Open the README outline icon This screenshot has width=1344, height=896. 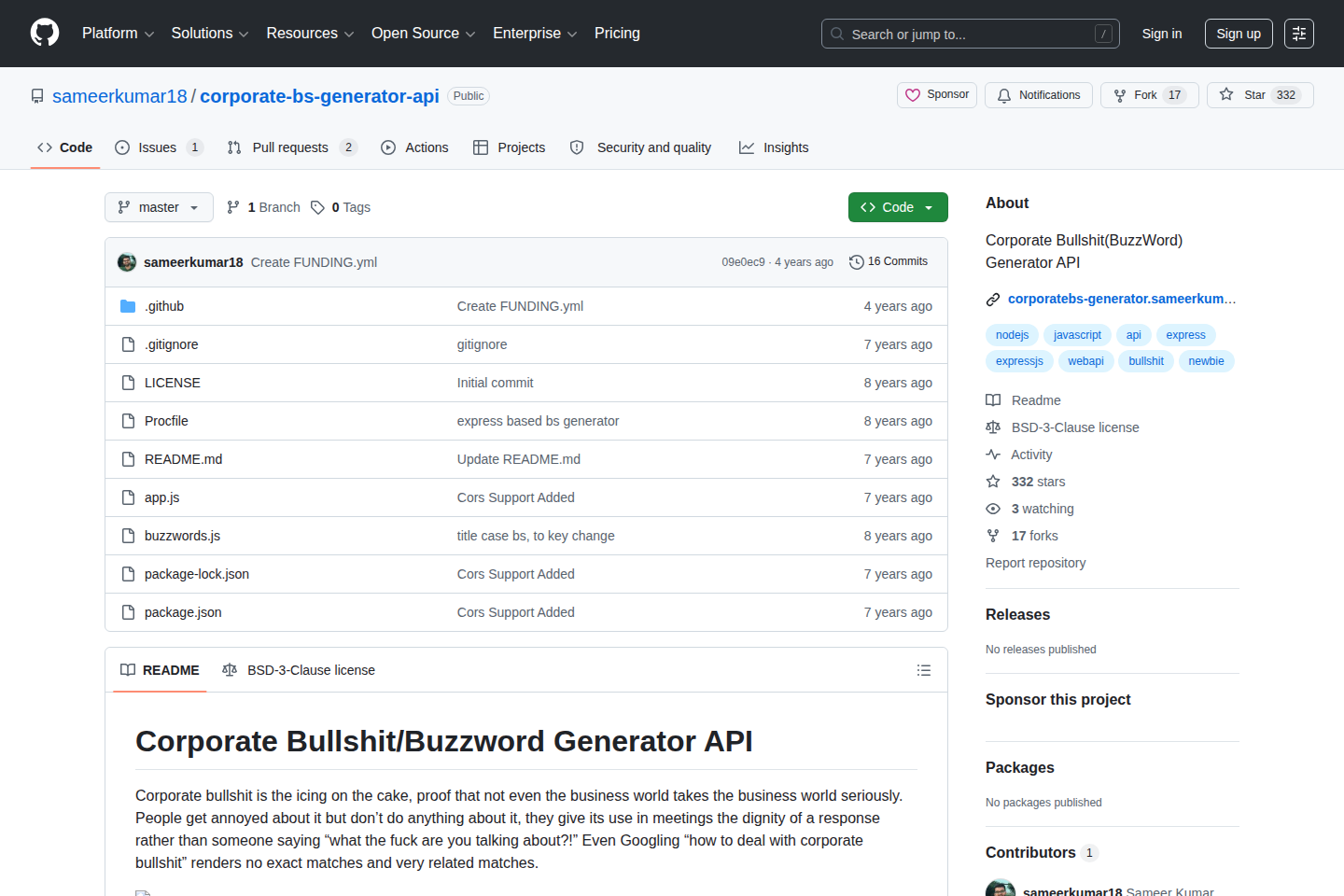[923, 669]
